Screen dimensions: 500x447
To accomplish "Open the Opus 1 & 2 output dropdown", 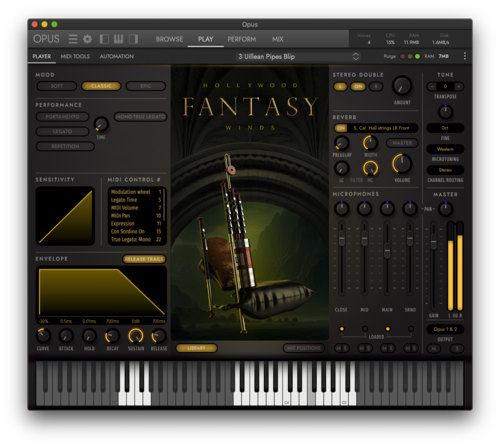I will click(x=445, y=329).
